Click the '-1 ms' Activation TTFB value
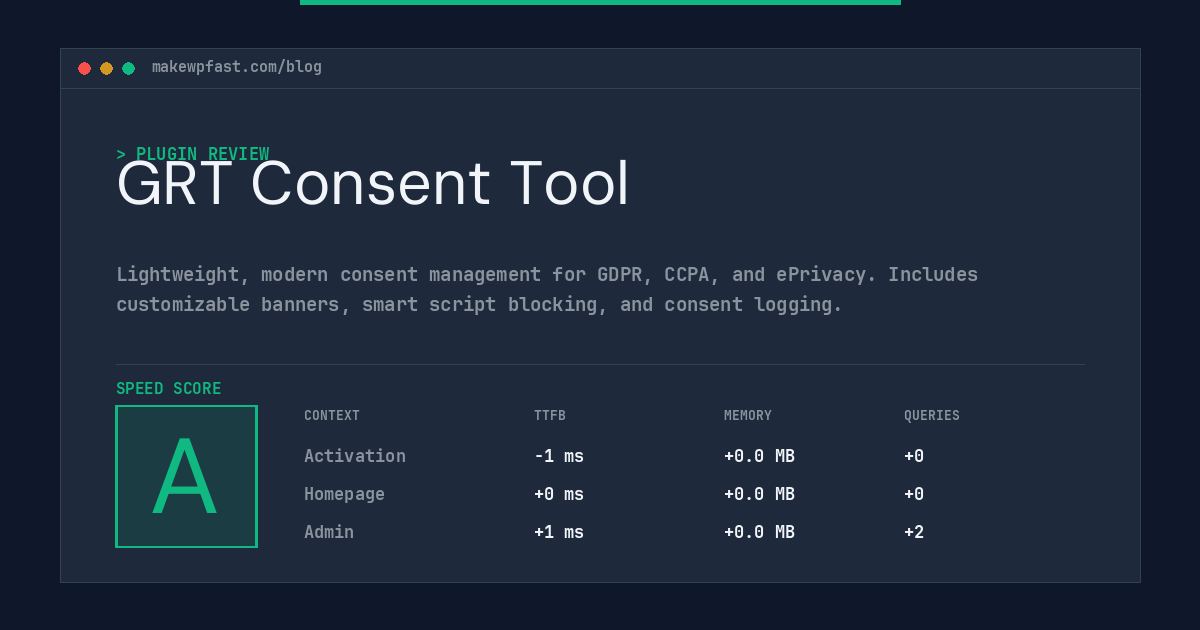 click(x=559, y=456)
